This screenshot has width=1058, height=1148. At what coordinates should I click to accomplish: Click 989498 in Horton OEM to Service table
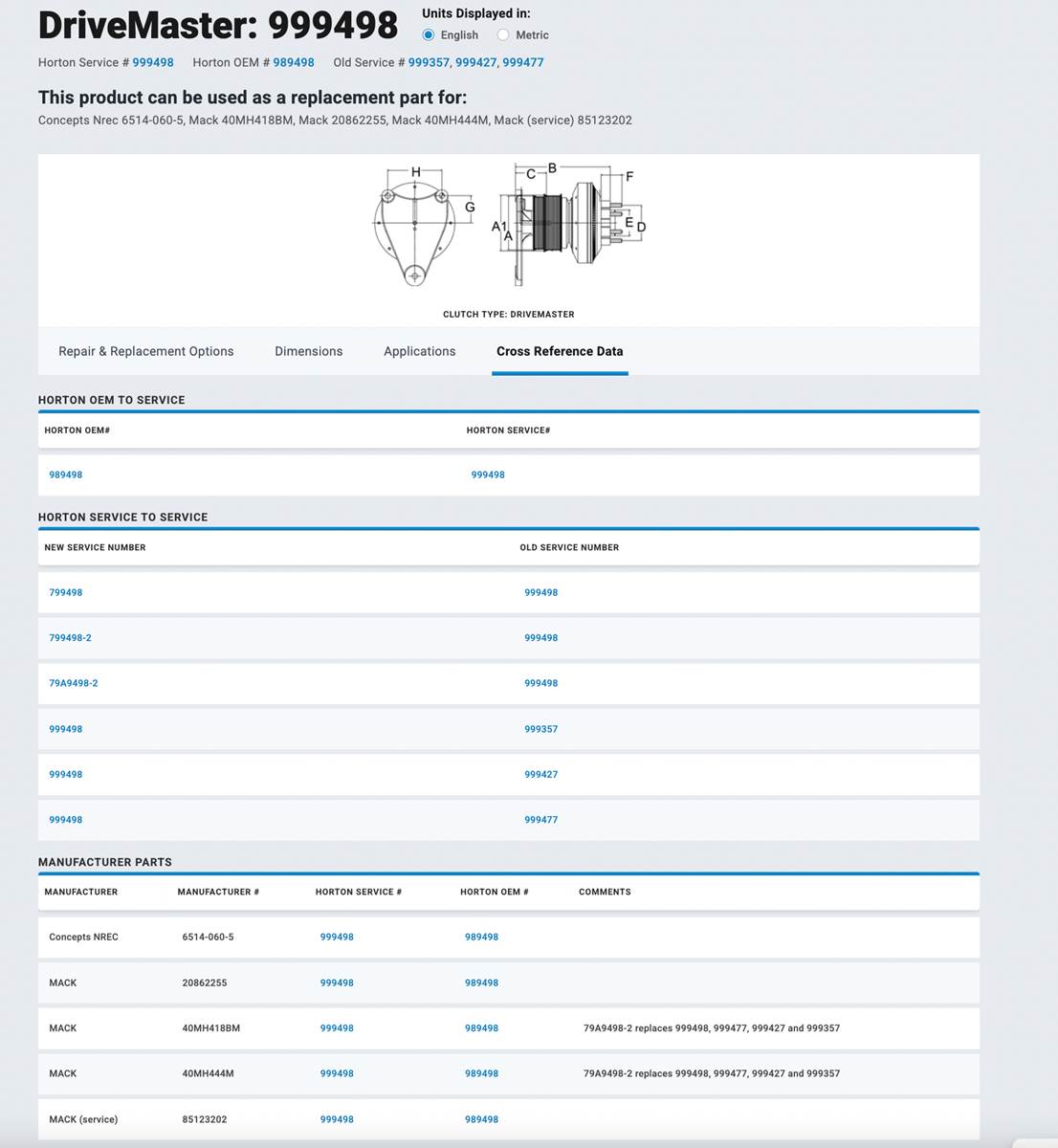click(66, 475)
